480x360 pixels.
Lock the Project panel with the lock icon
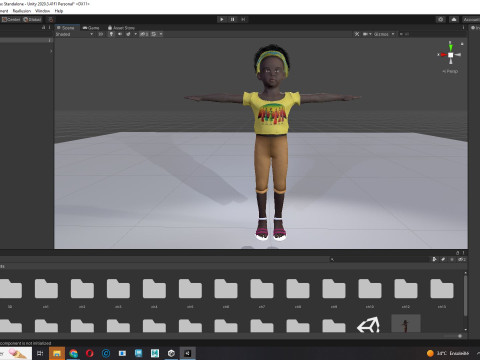coord(457,253)
